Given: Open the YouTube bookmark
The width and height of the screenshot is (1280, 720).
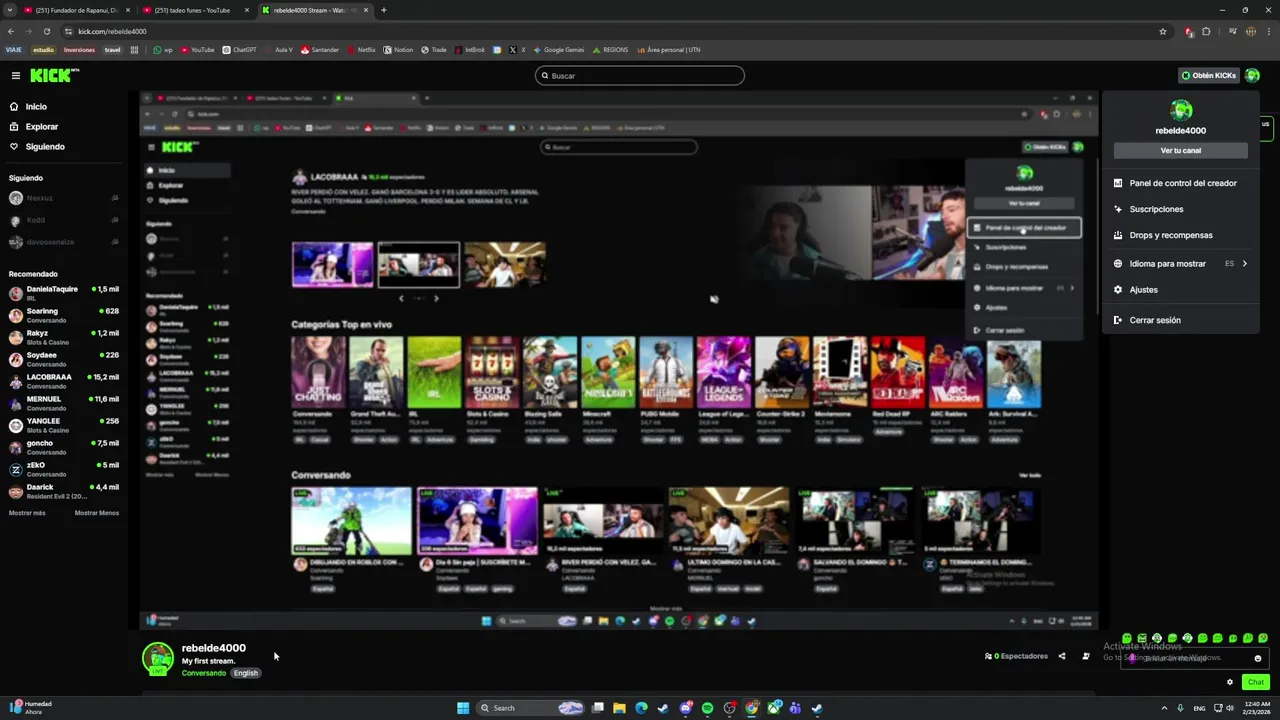Looking at the screenshot, I should 197,50.
